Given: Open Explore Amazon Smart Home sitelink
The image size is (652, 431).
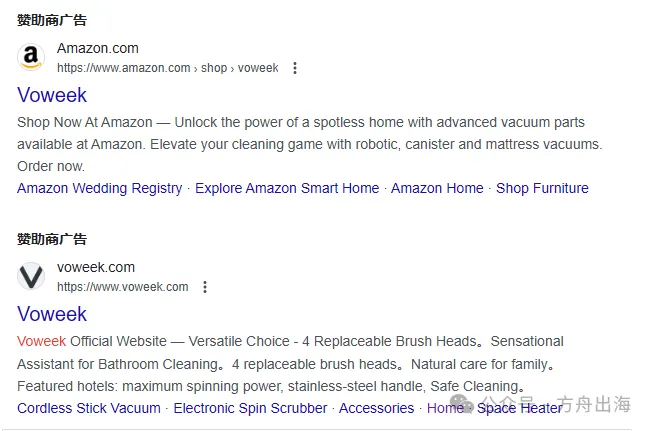Looking at the screenshot, I should point(287,188).
